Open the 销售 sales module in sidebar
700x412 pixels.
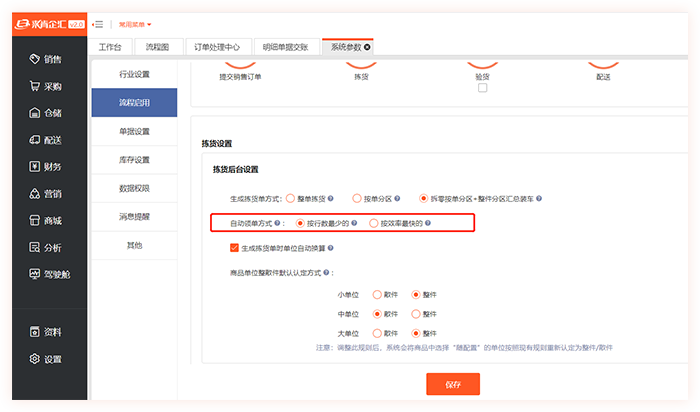[46, 59]
